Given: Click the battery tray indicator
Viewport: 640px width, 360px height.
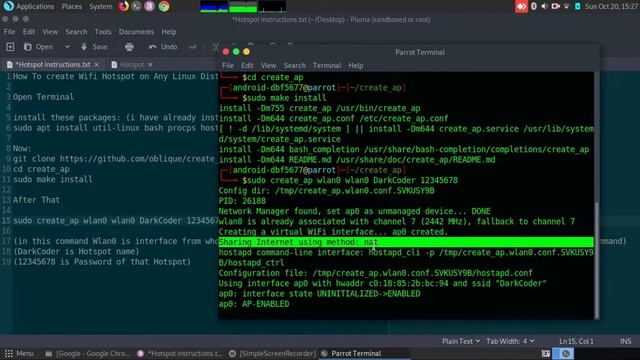Looking at the screenshot, I should 578,7.
